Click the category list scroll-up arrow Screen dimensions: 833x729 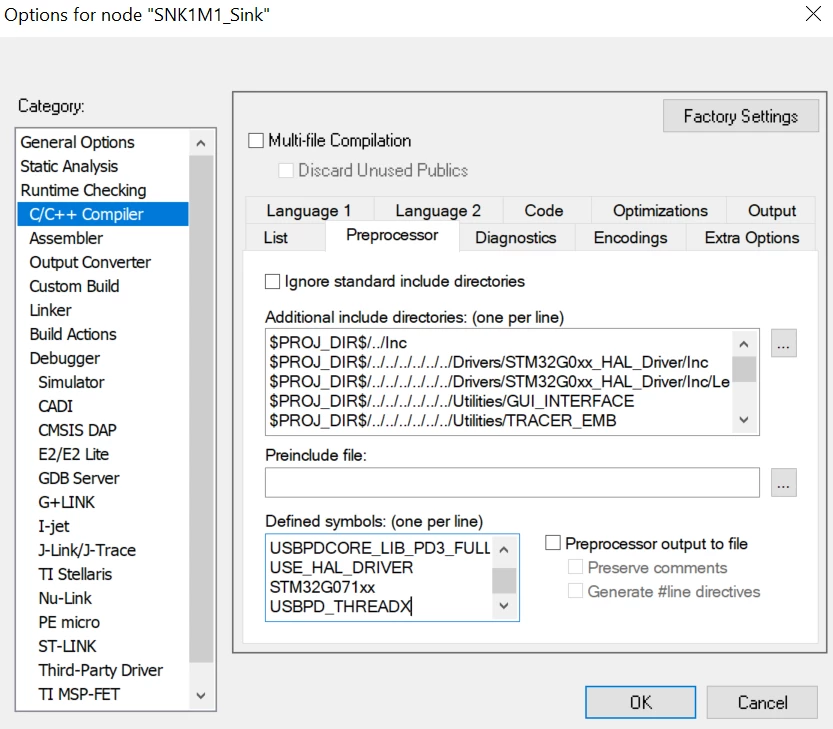point(201,143)
